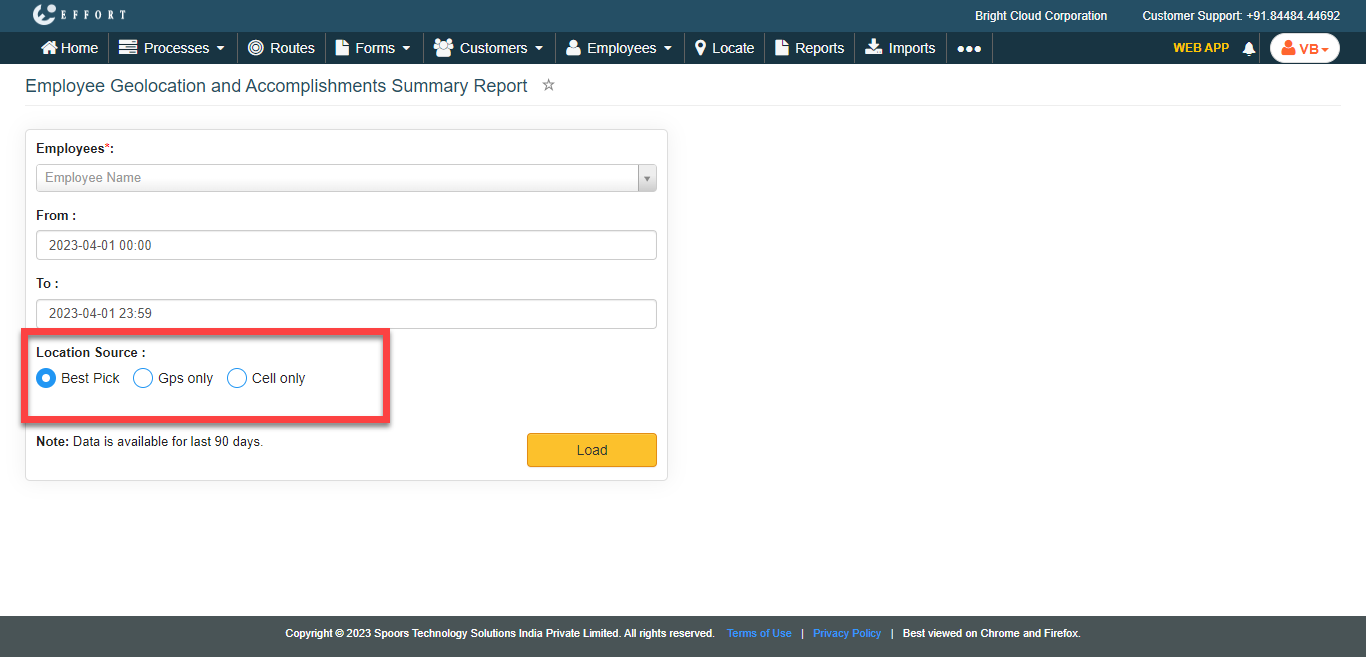Open Routes from the navigation bar
The width and height of the screenshot is (1366, 657).
pos(281,48)
